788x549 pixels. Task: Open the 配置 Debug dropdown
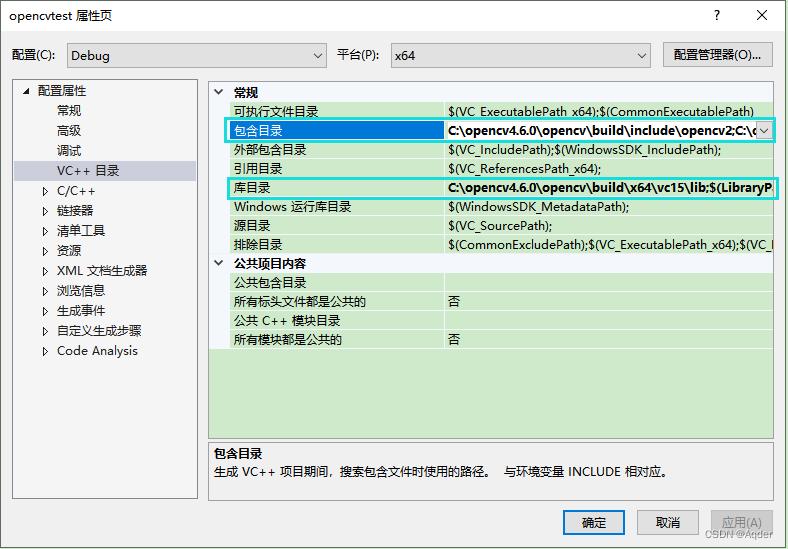click(197, 56)
